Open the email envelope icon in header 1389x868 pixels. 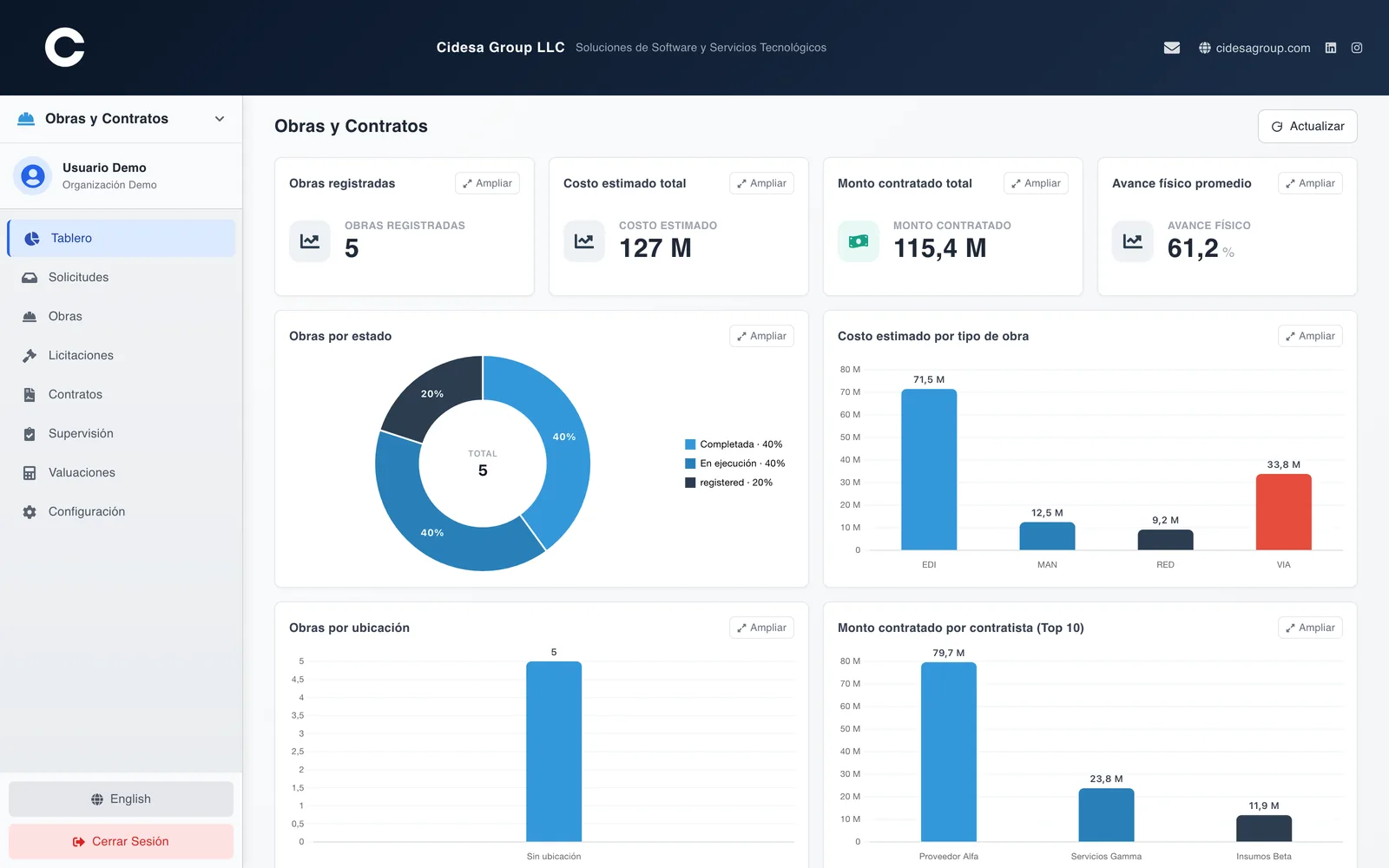click(x=1172, y=48)
